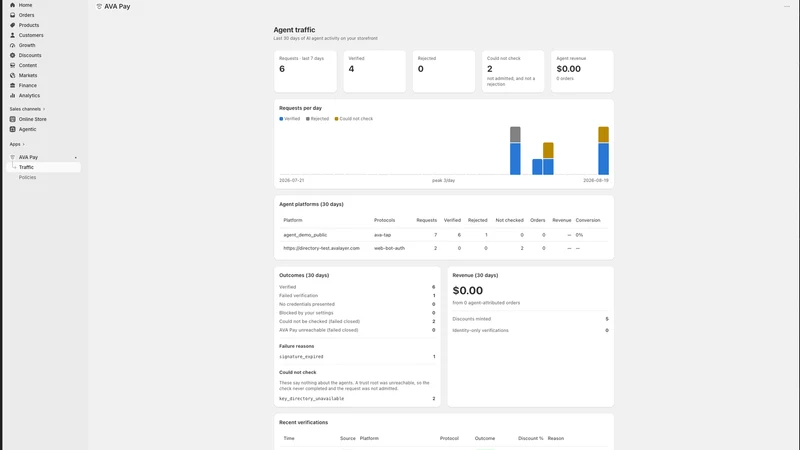
Task: Click the Discounts minted row
Action: pos(531,319)
